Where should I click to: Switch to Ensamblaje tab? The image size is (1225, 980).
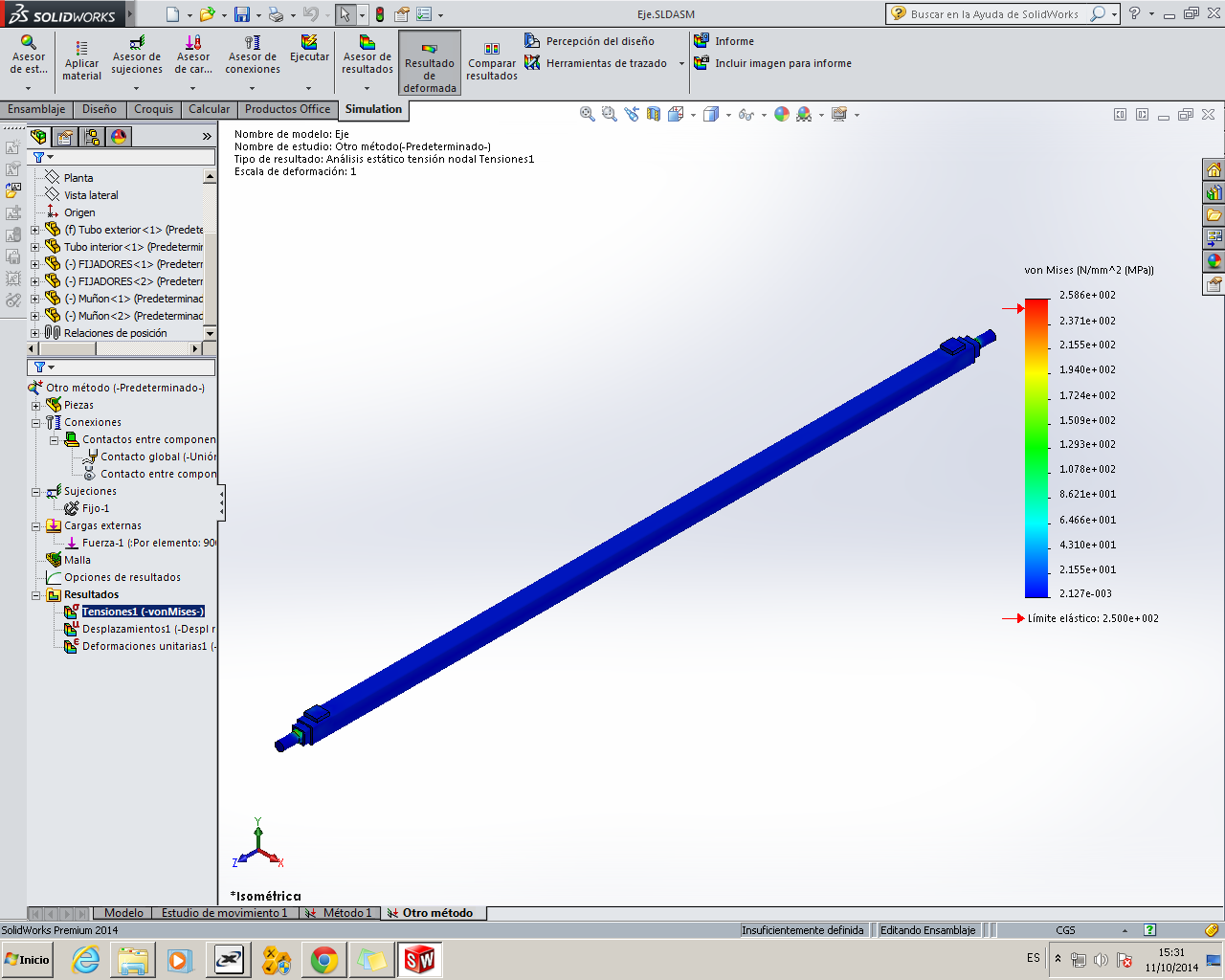click(x=36, y=109)
